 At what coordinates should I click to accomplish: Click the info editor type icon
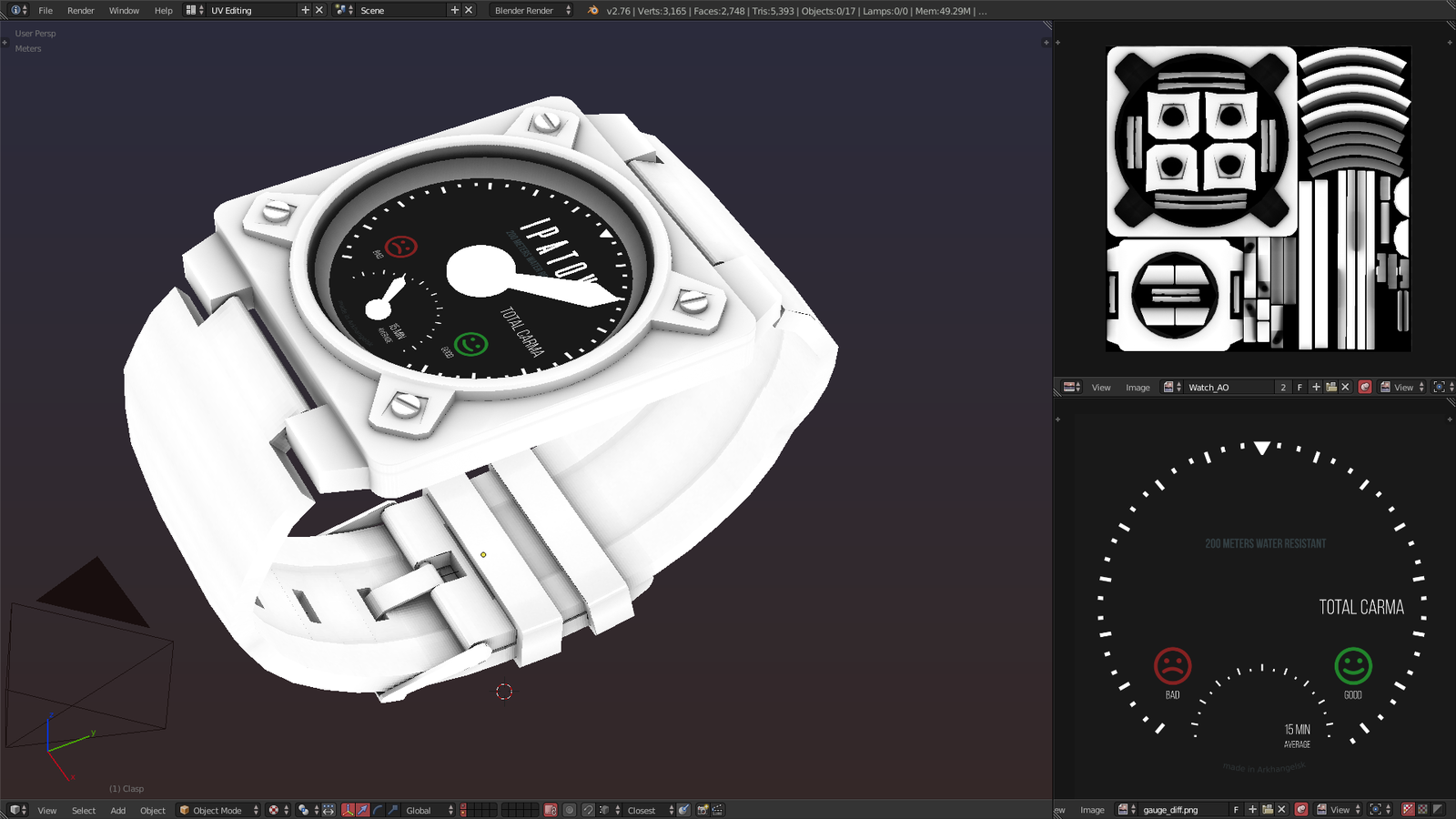pyautogui.click(x=19, y=11)
